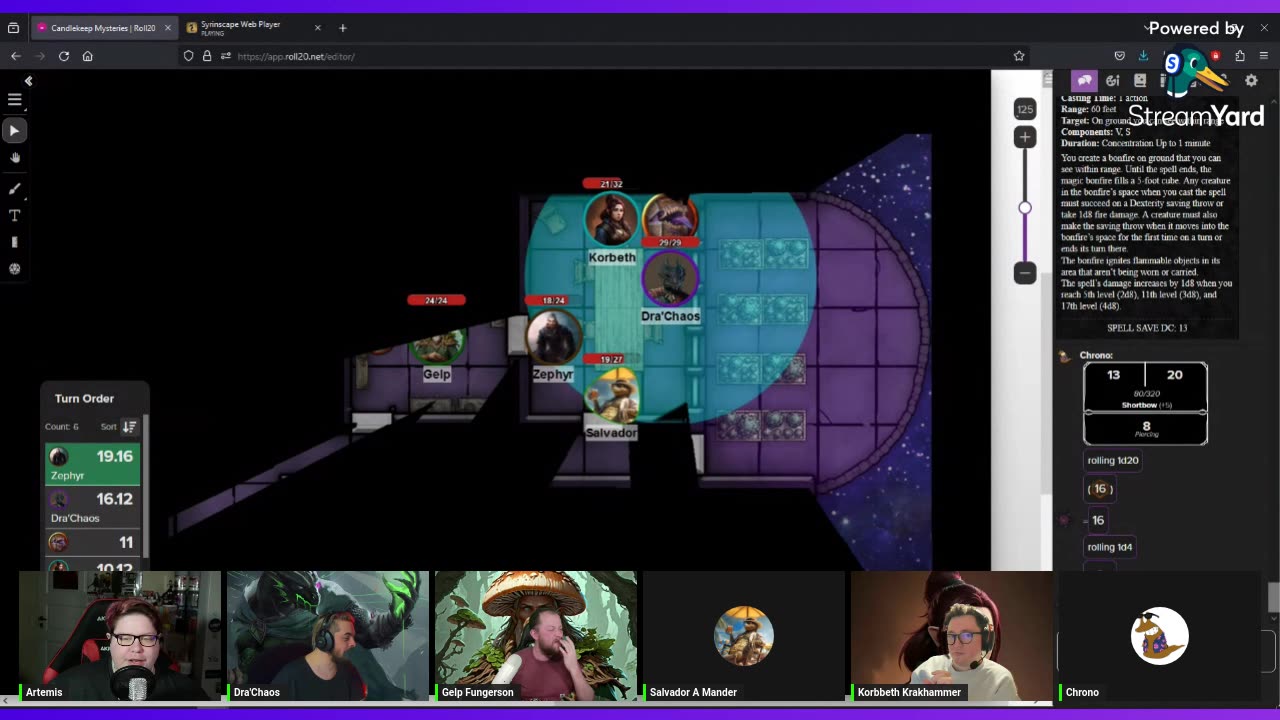Image resolution: width=1280 pixels, height=720 pixels.
Task: Click the roll result 20 in Shortbow card
Action: coord(1175,374)
